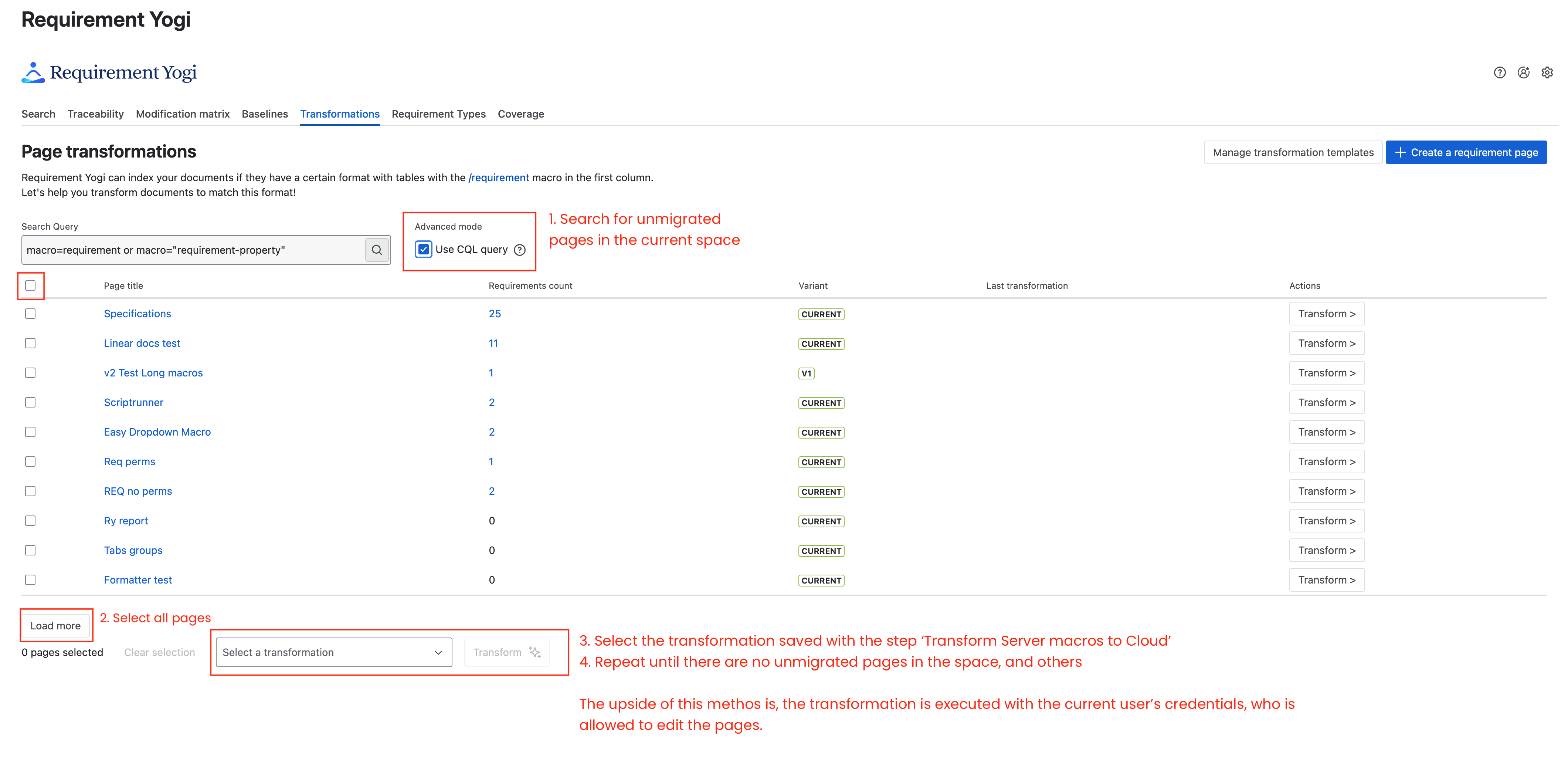Click the search magnifier icon in query field
Viewport: 1568px width, 781px height.
click(377, 250)
